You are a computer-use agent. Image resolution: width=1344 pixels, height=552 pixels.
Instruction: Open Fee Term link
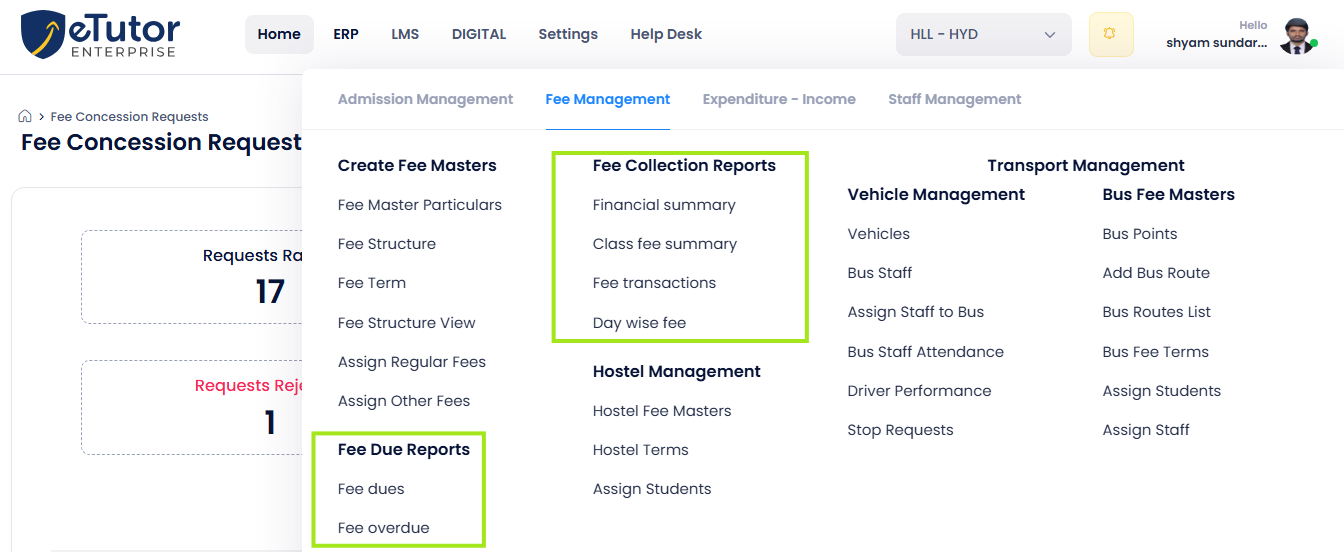pyautogui.click(x=372, y=283)
